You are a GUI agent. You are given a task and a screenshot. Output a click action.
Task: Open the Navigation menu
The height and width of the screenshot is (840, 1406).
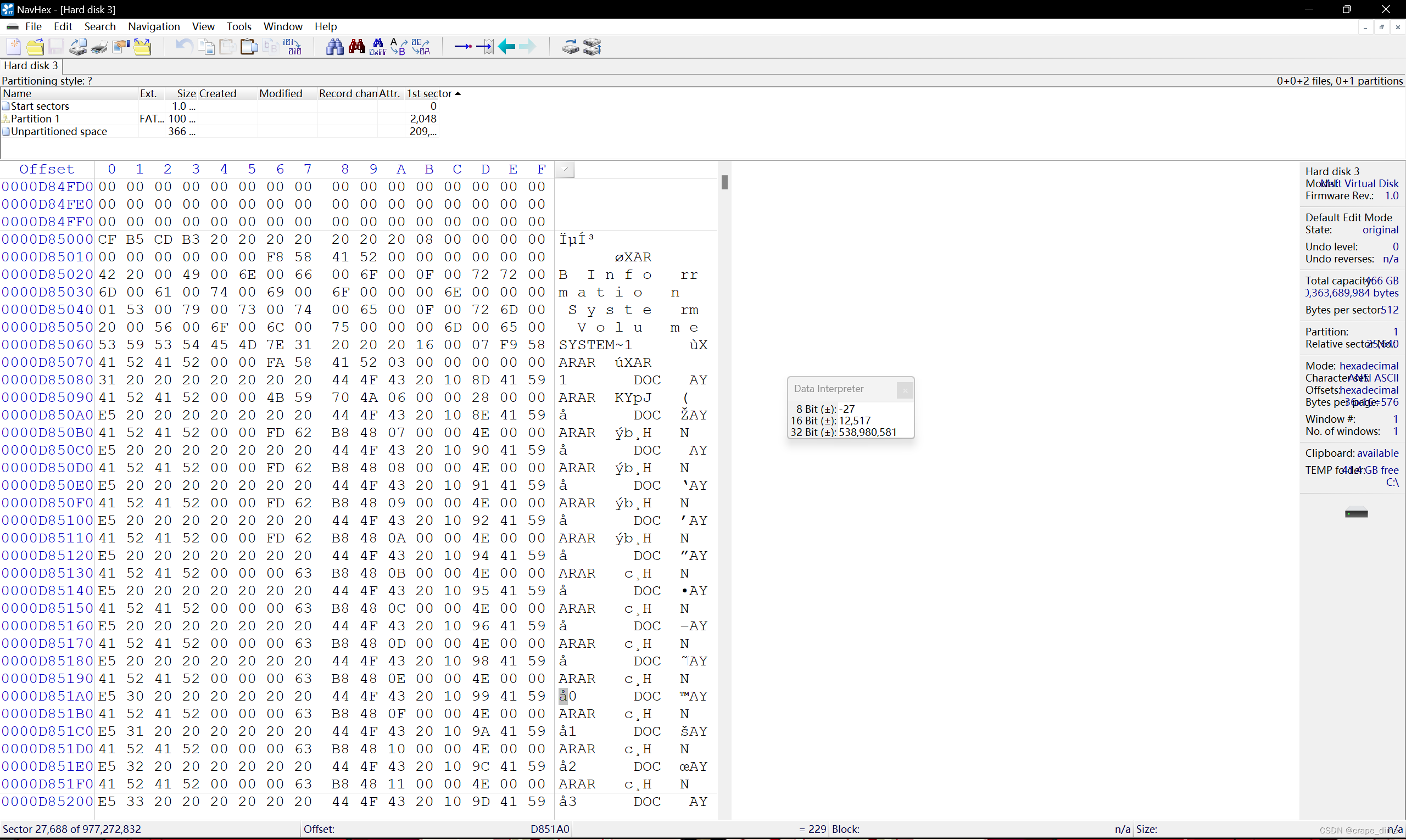tap(153, 26)
